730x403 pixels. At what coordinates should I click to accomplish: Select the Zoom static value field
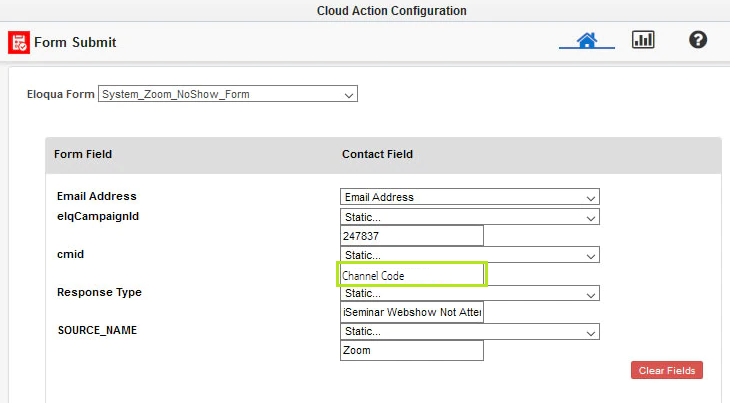pos(412,351)
